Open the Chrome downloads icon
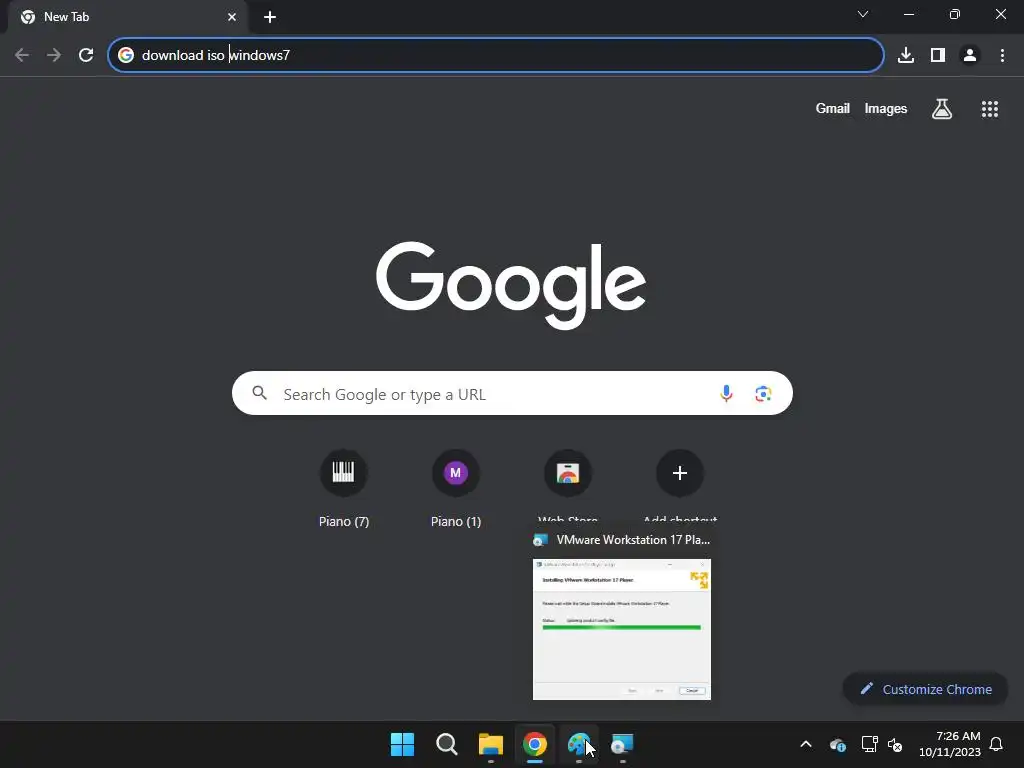This screenshot has width=1024, height=768. click(906, 55)
